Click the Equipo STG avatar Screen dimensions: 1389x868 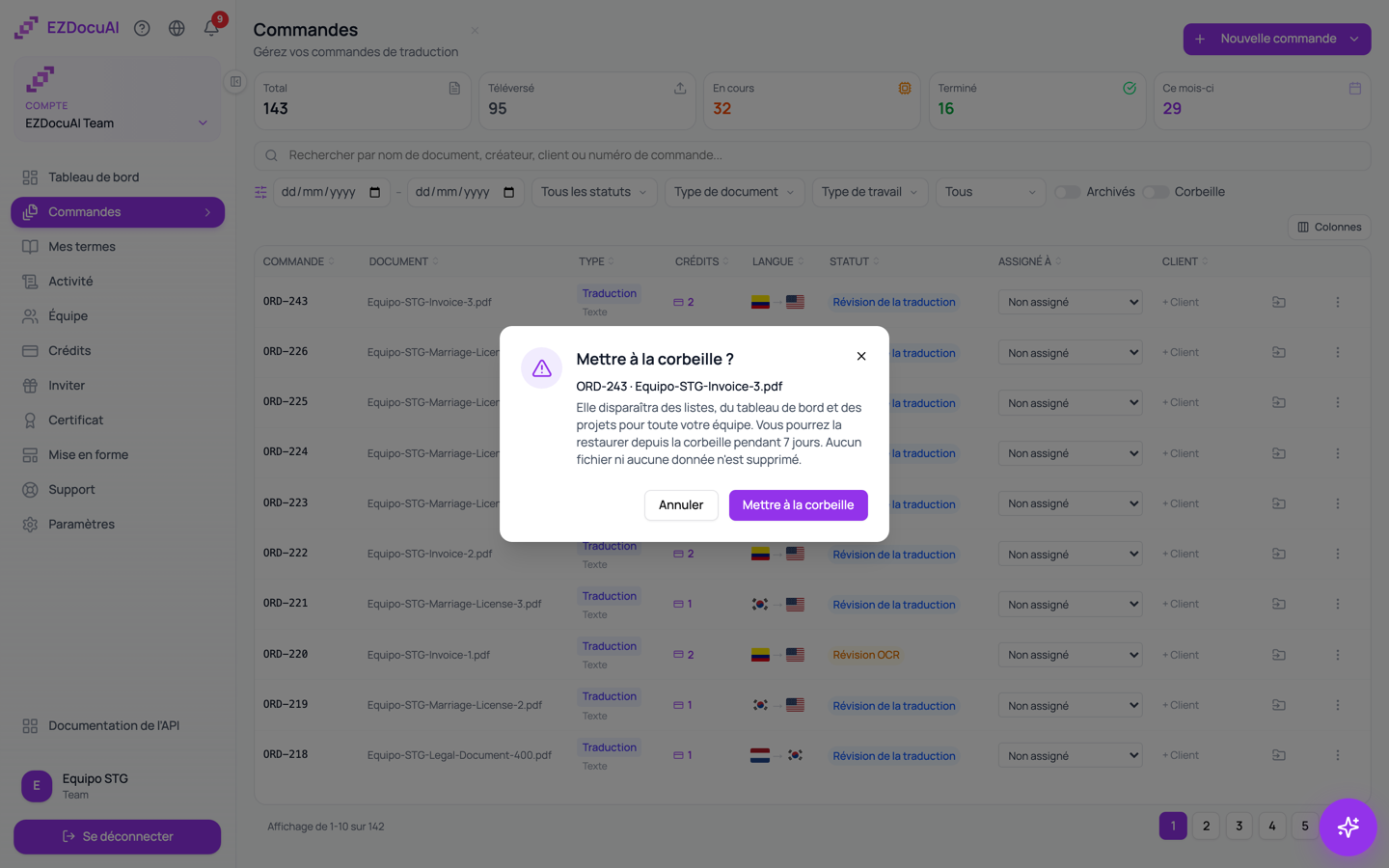37,786
